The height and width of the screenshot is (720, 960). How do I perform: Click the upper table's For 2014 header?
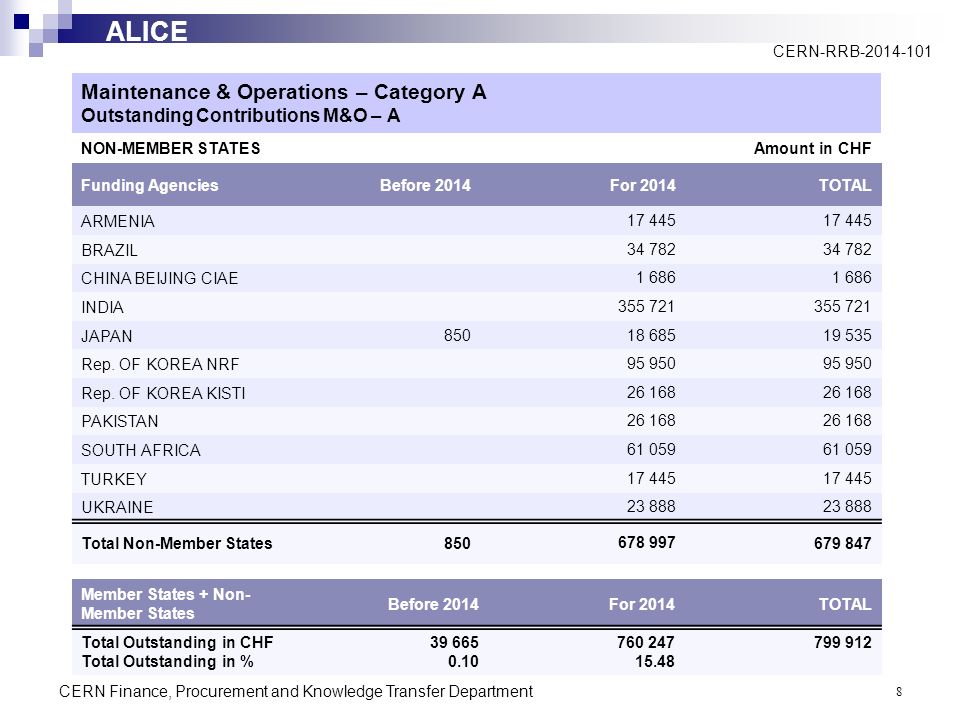[x=642, y=186]
